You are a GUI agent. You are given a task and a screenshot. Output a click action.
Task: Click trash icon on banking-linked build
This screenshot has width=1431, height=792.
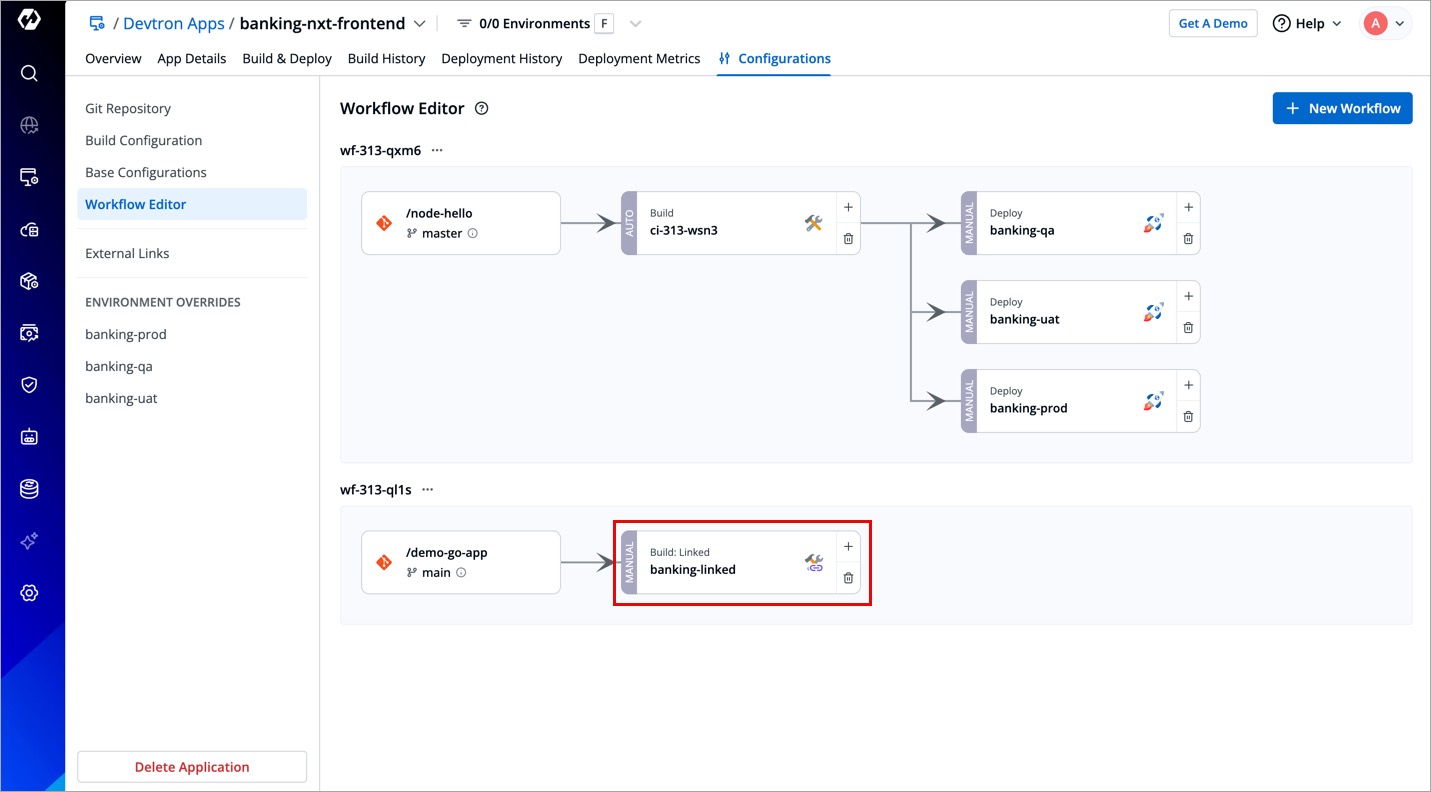pos(848,578)
